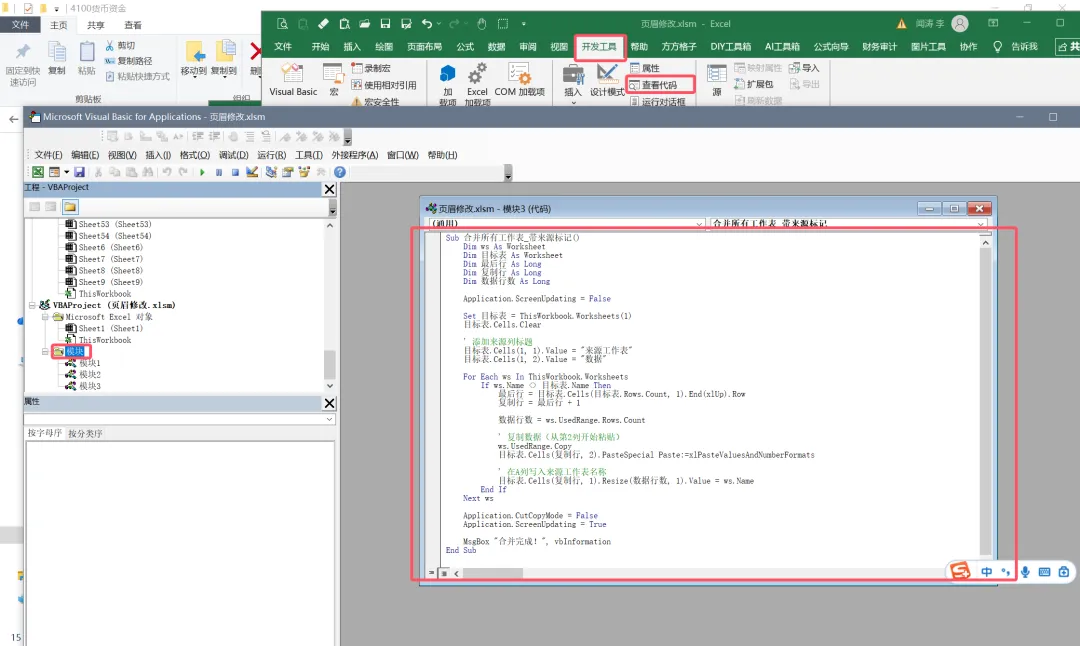Image resolution: width=1080 pixels, height=646 pixels.
Task: Click 运行对话框 in ribbon
Action: point(657,101)
